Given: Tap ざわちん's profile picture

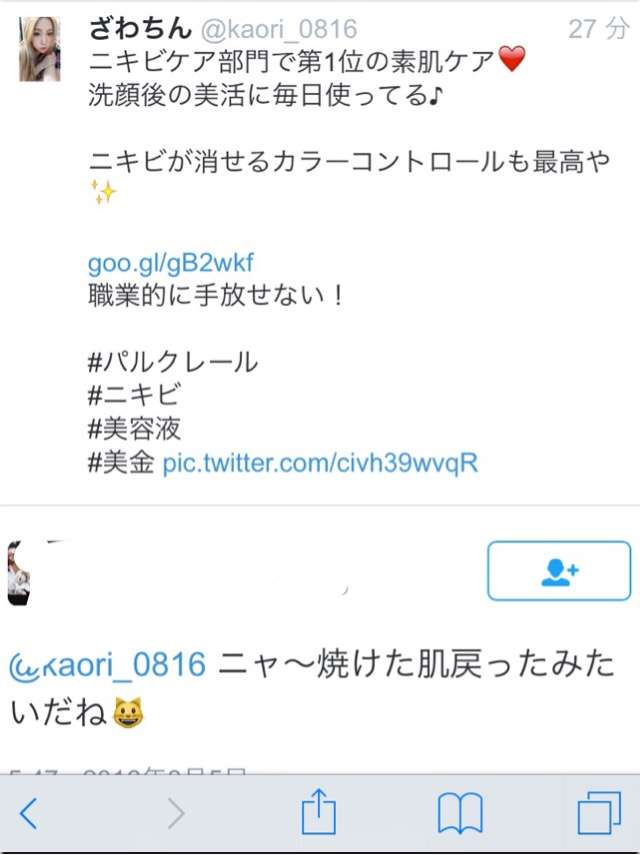Looking at the screenshot, I should tap(39, 49).
